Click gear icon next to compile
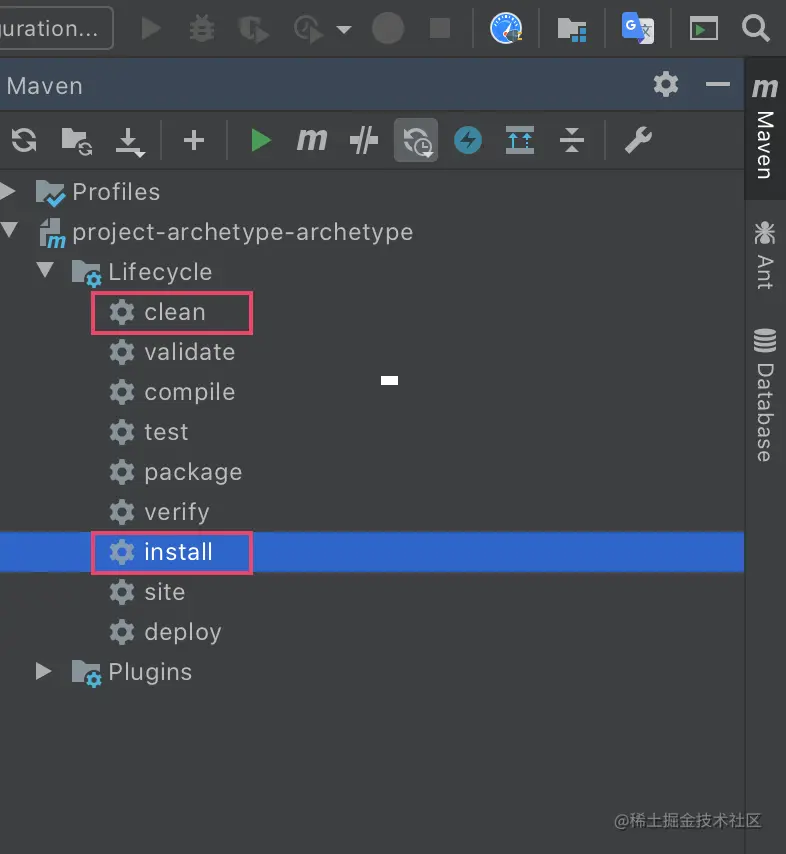 click(122, 392)
